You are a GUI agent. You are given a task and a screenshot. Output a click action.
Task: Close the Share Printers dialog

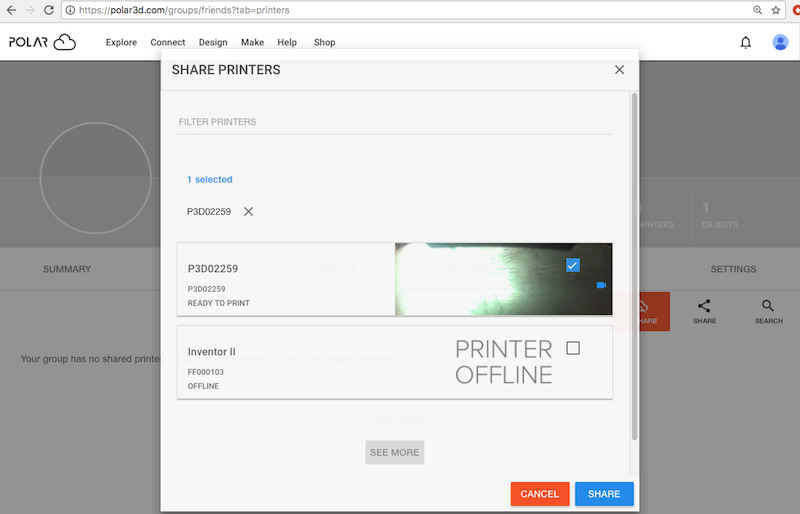coord(619,69)
